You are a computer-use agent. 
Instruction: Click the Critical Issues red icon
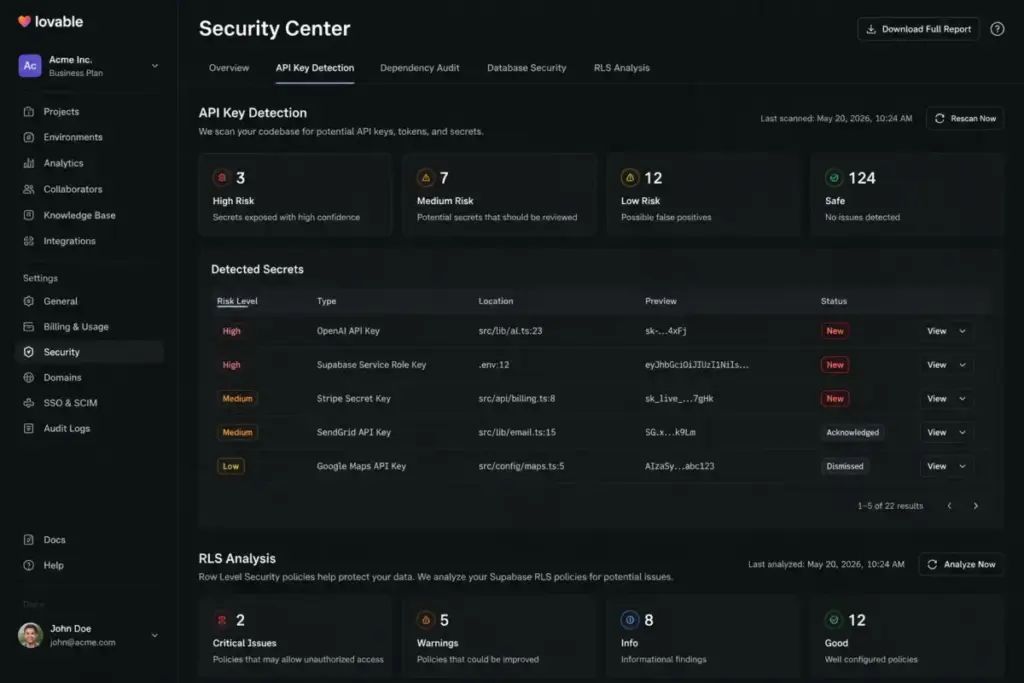(x=221, y=620)
